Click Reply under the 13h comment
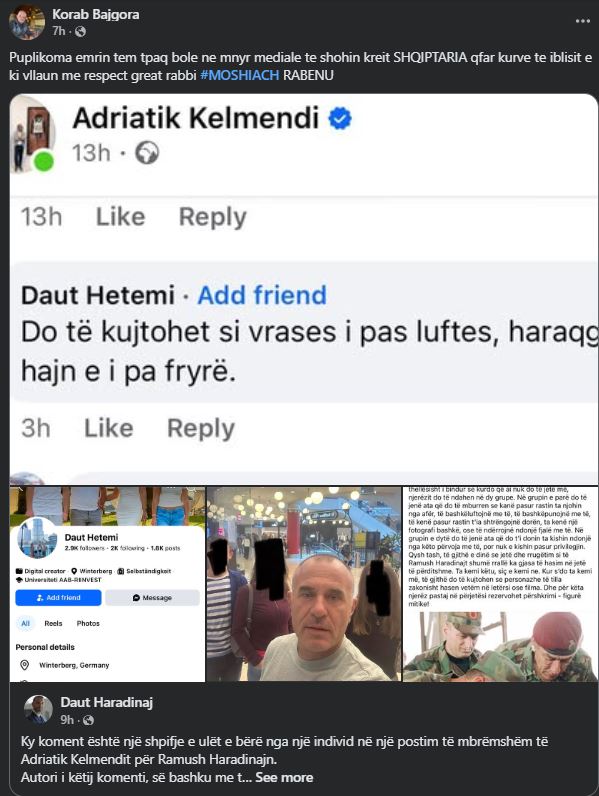The image size is (599, 796). (213, 217)
